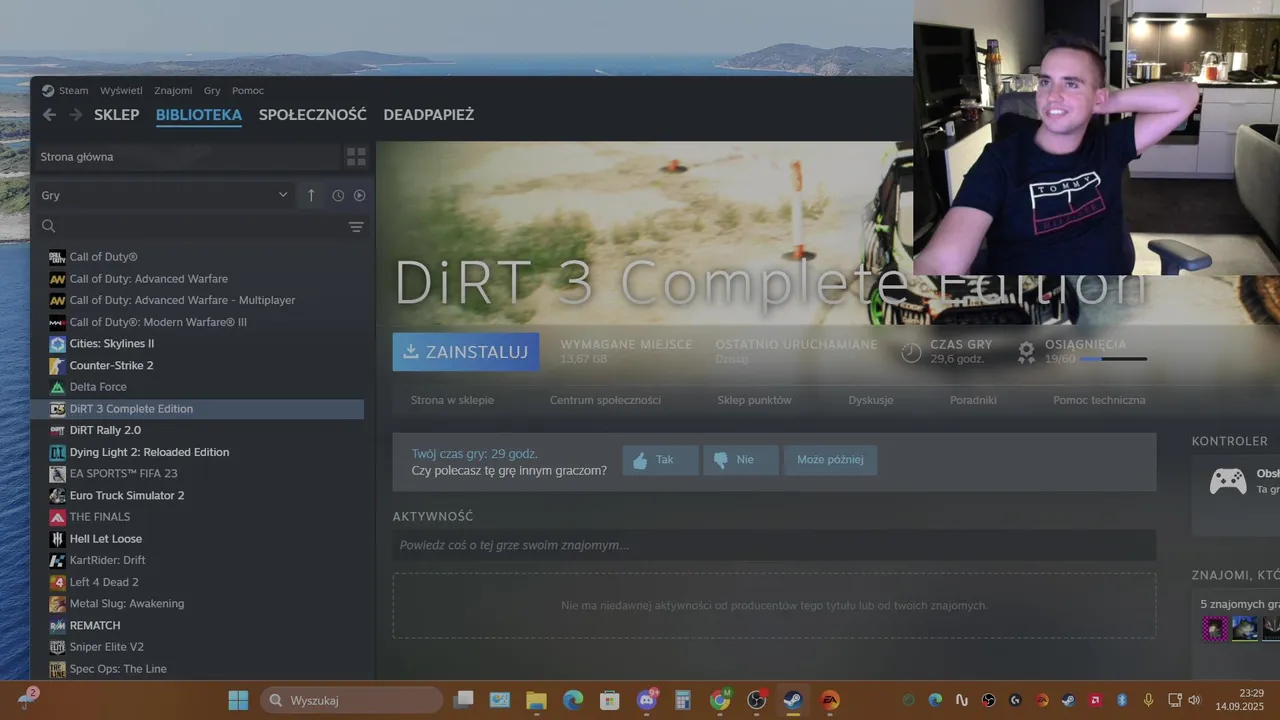Open the second friend avatar thumbnail
The image size is (1280, 720).
point(1245,628)
